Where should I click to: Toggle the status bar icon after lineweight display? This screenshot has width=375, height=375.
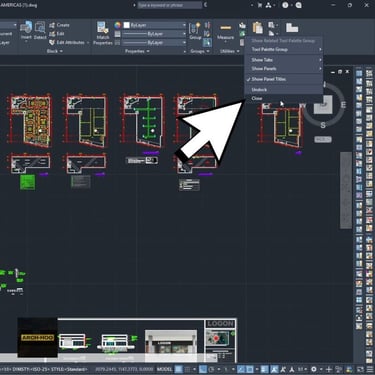[x=274, y=369]
